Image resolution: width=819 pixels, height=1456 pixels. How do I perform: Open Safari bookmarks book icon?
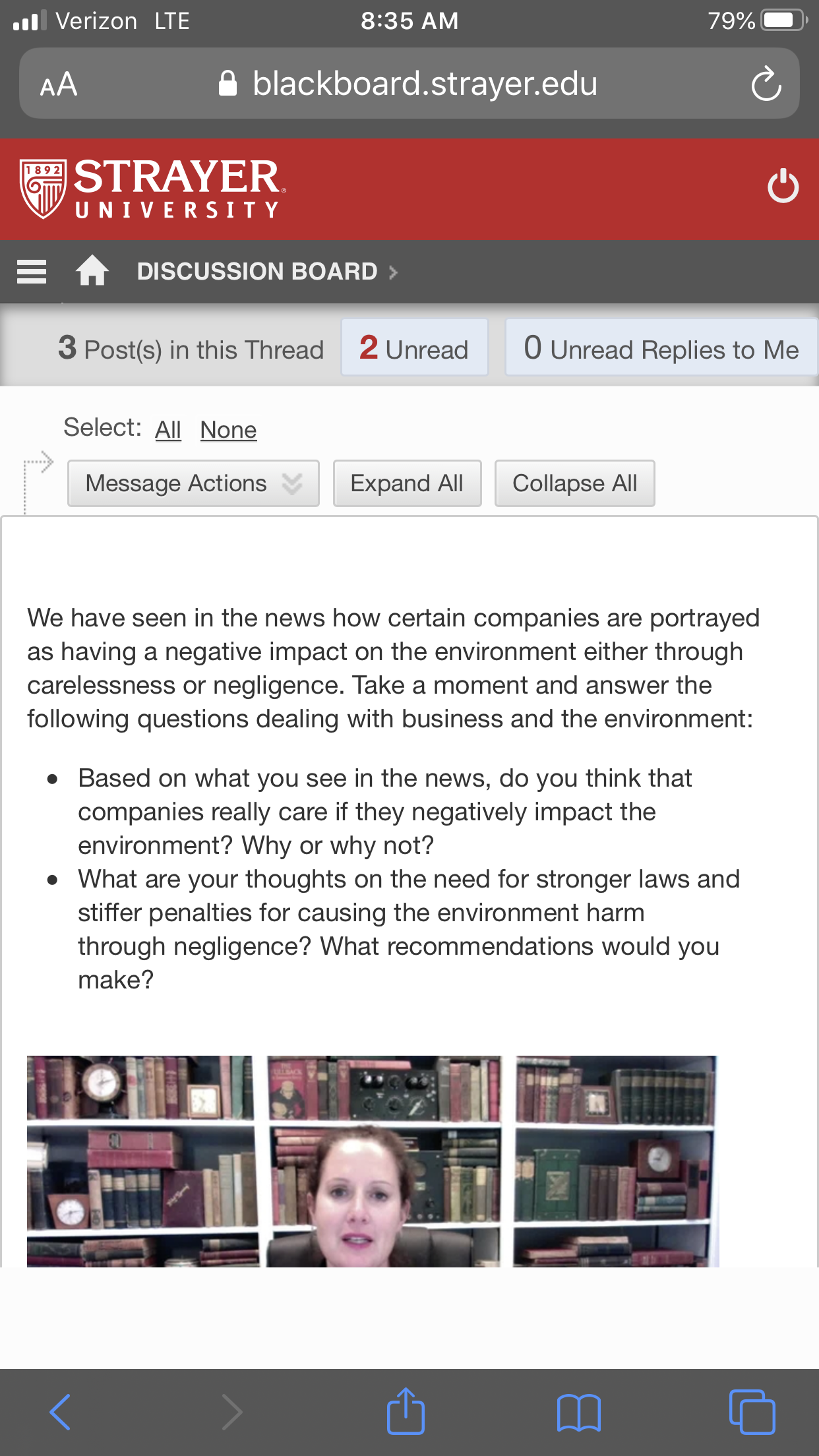tap(578, 1412)
